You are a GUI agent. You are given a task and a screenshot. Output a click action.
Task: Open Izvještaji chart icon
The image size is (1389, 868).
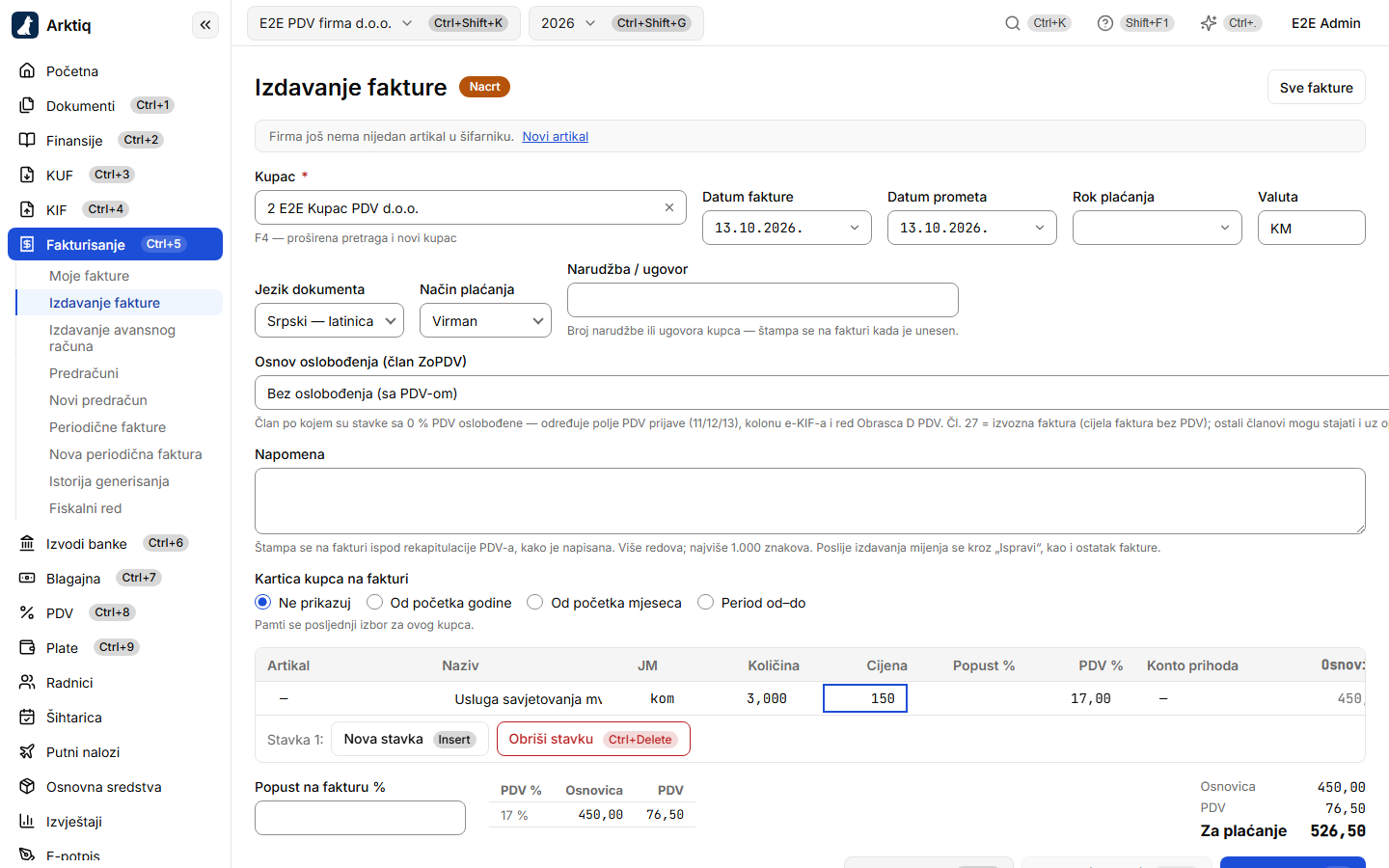[x=27, y=821]
